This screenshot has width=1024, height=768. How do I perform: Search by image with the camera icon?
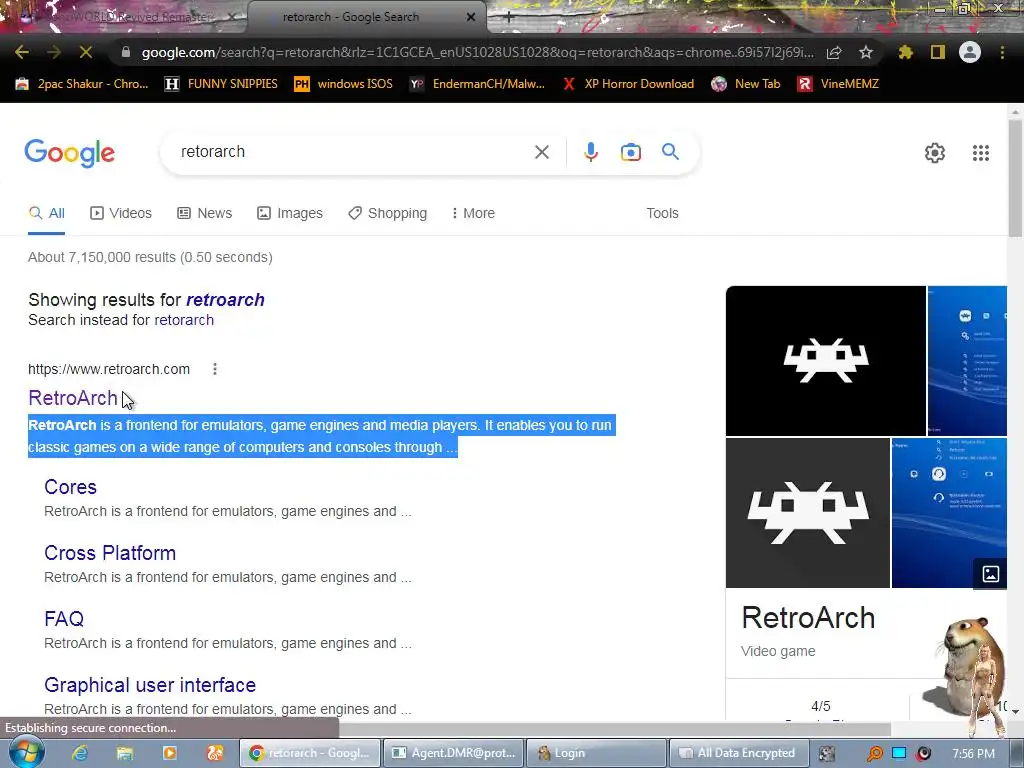pos(630,152)
